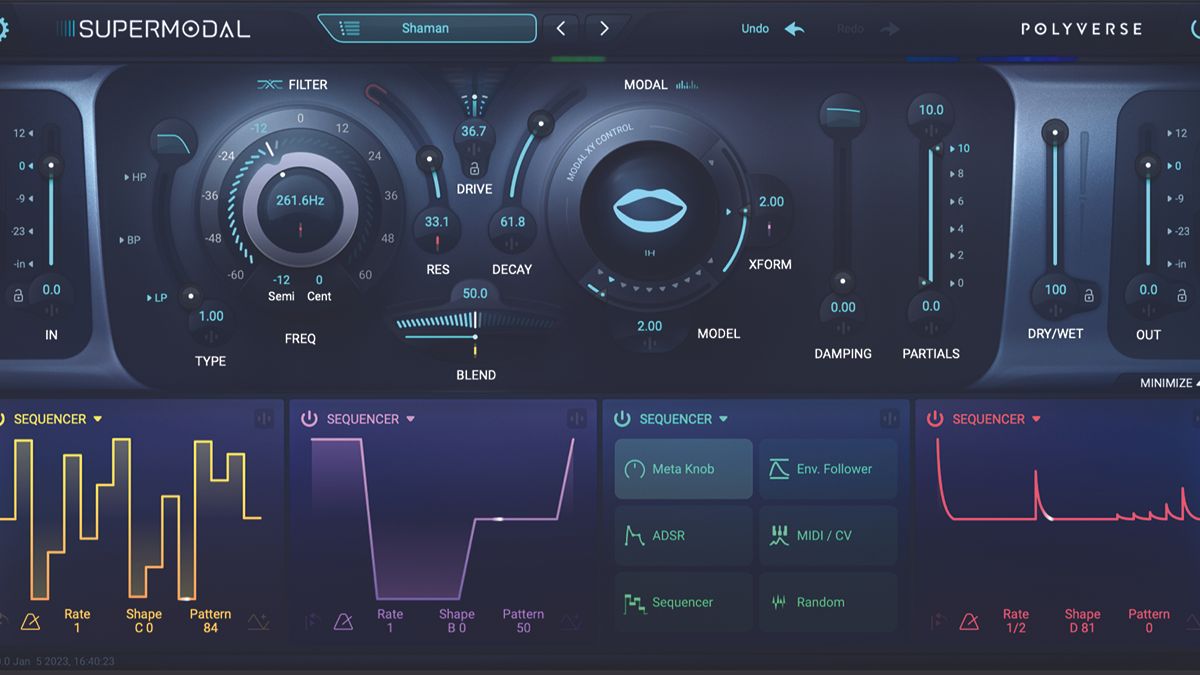Viewport: 1200px width, 675px height.
Task: Open the orange SEQUENCER dropdown
Action: pyautogui.click(x=100, y=418)
